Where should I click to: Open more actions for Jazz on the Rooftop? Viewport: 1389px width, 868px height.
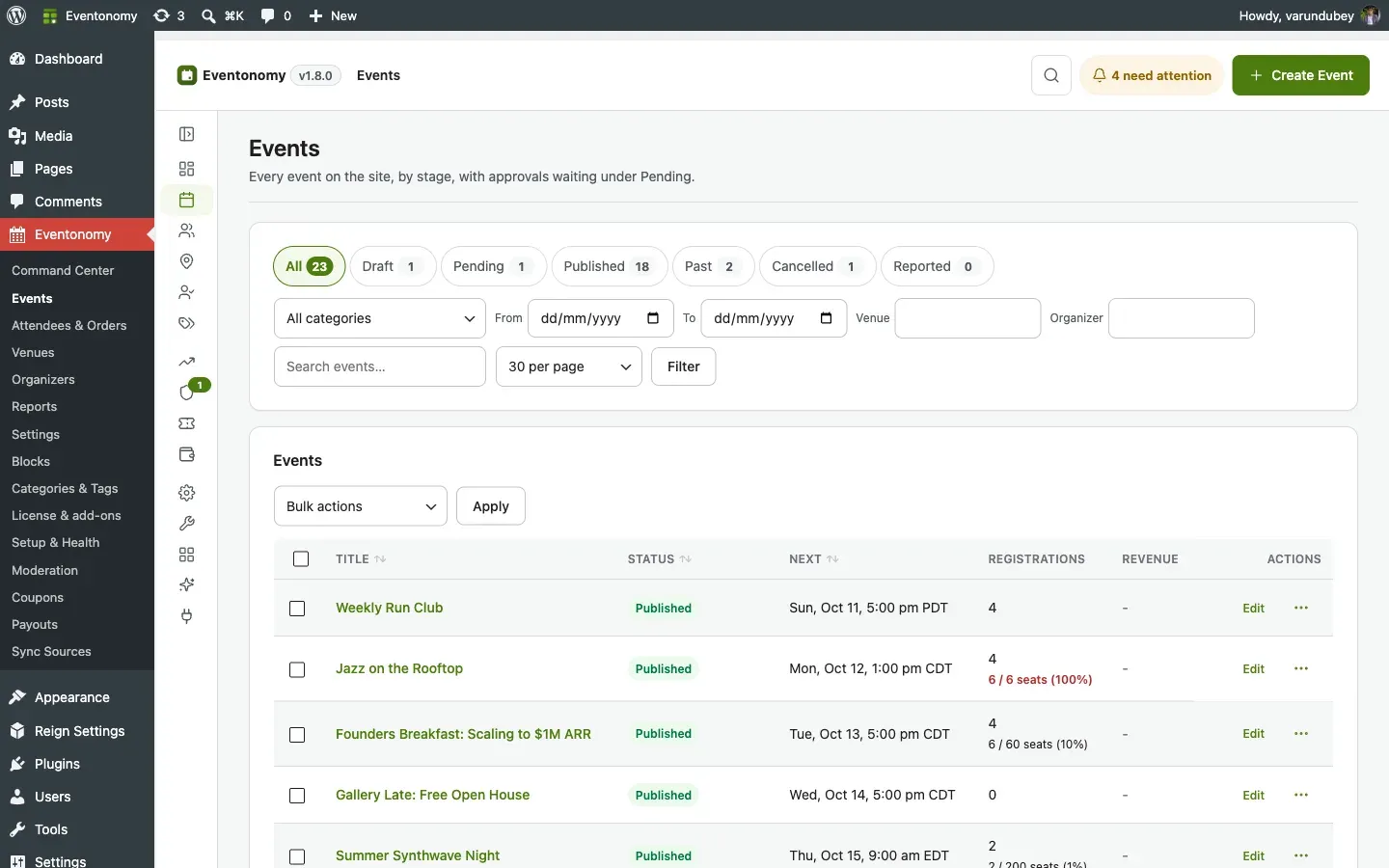click(1301, 668)
